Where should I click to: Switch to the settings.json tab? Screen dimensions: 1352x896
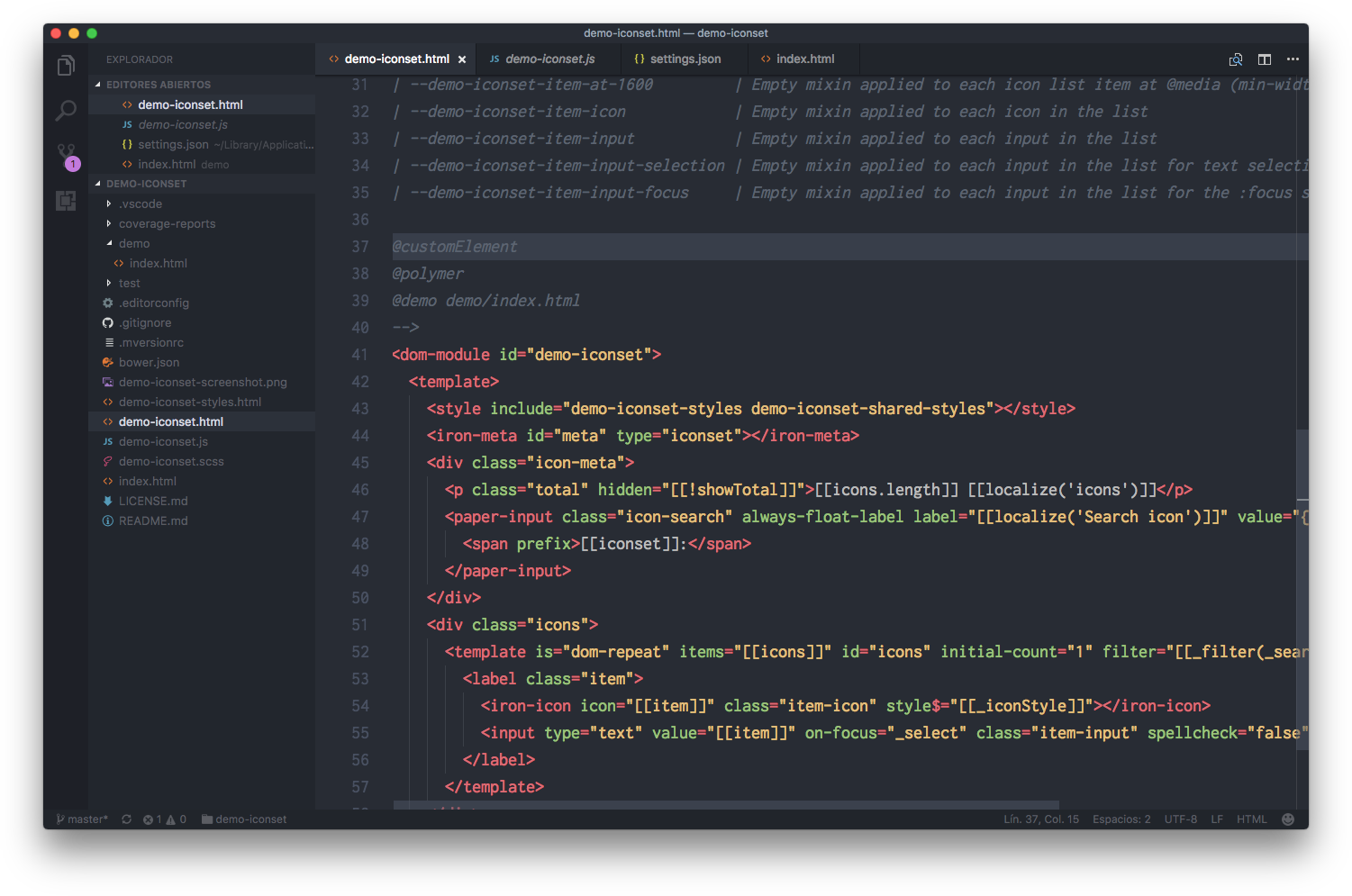(685, 59)
